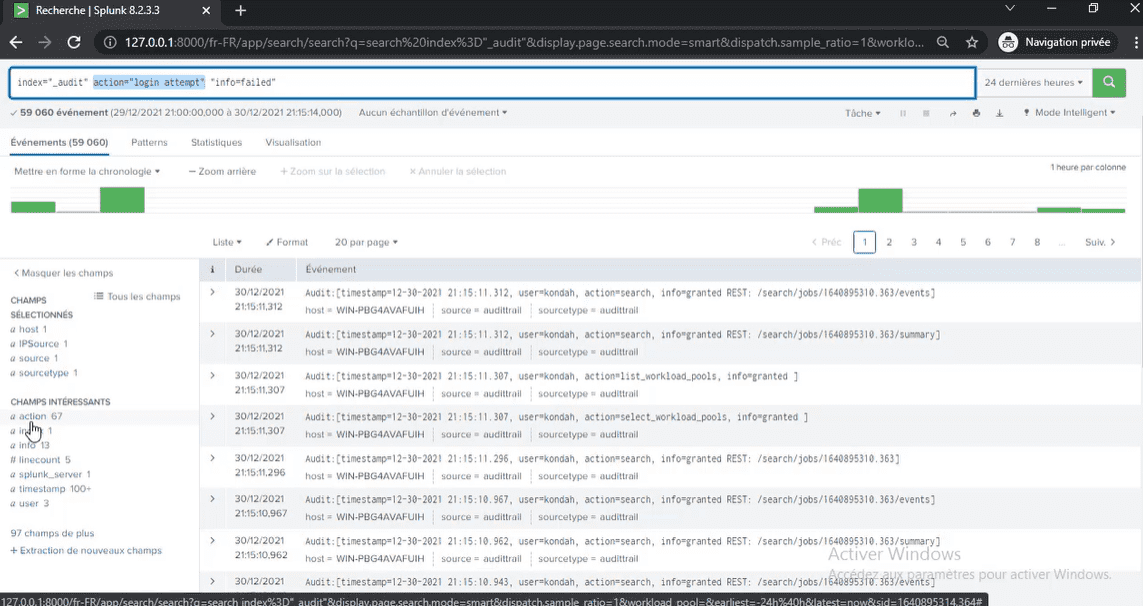This screenshot has width=1143, height=606.
Task: Go back to the previous browser page
Action: 15,42
